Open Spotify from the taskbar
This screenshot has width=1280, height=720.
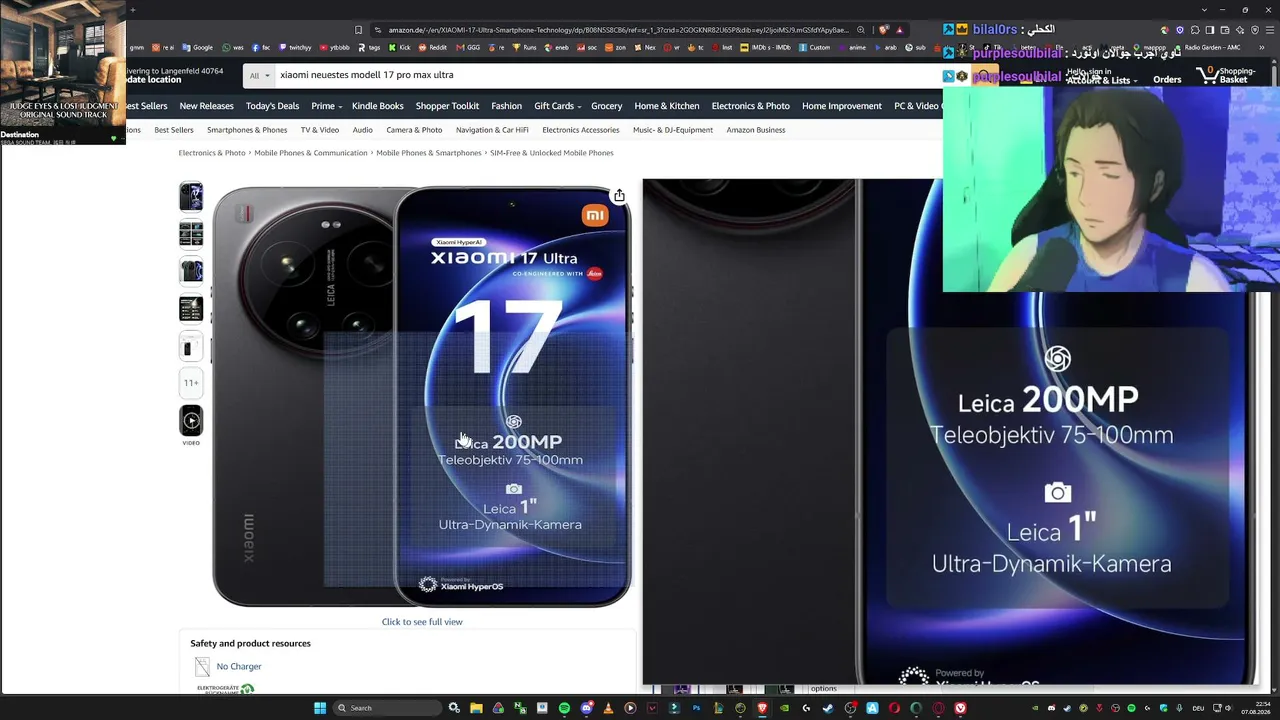point(564,708)
